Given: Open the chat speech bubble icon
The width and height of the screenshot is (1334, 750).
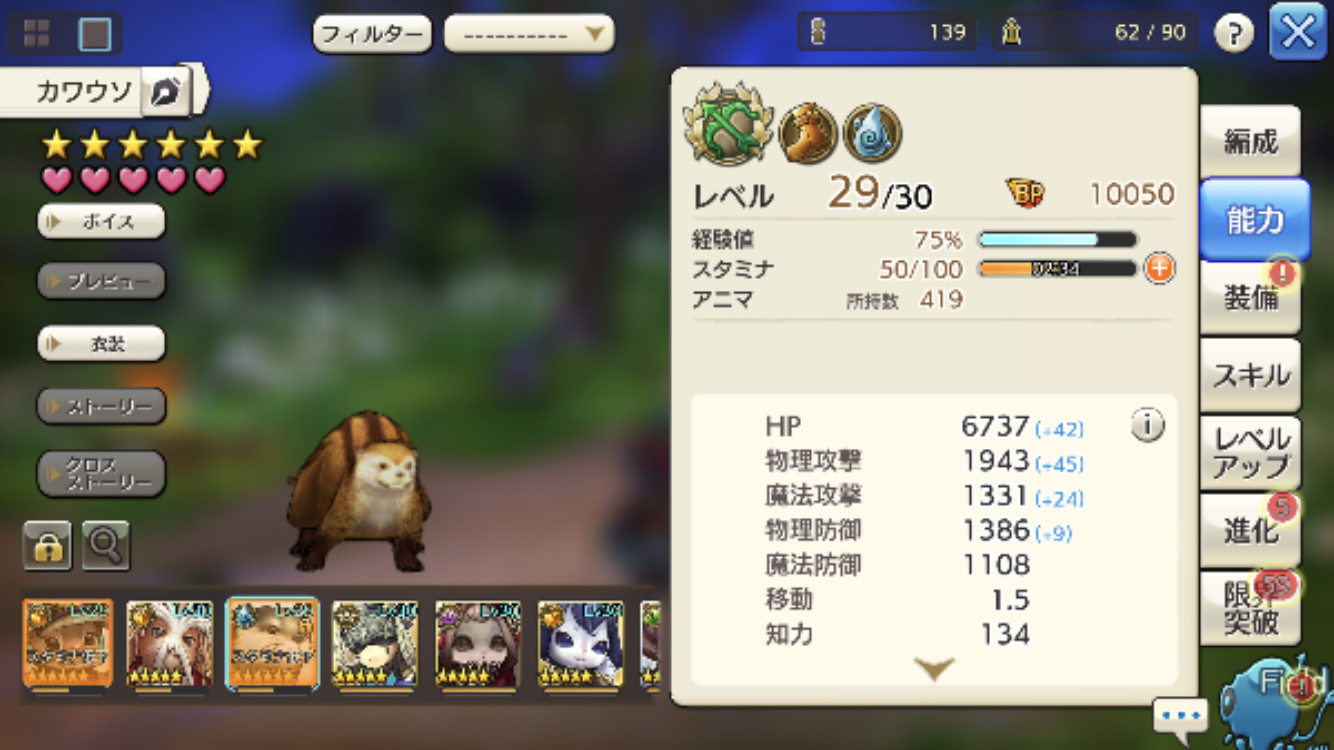Looking at the screenshot, I should pyautogui.click(x=1180, y=716).
